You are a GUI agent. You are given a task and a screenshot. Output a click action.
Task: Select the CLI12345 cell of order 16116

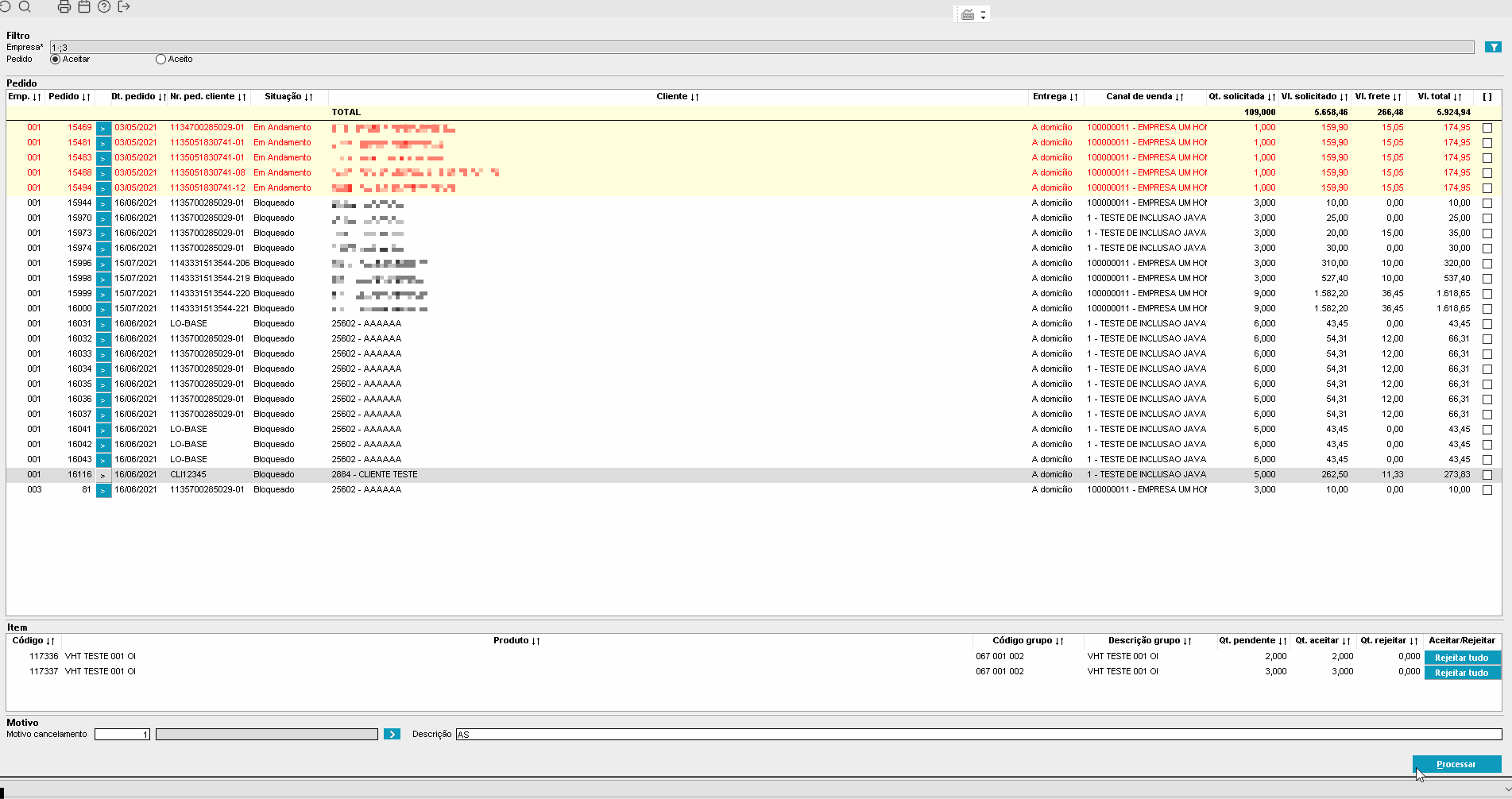188,475
